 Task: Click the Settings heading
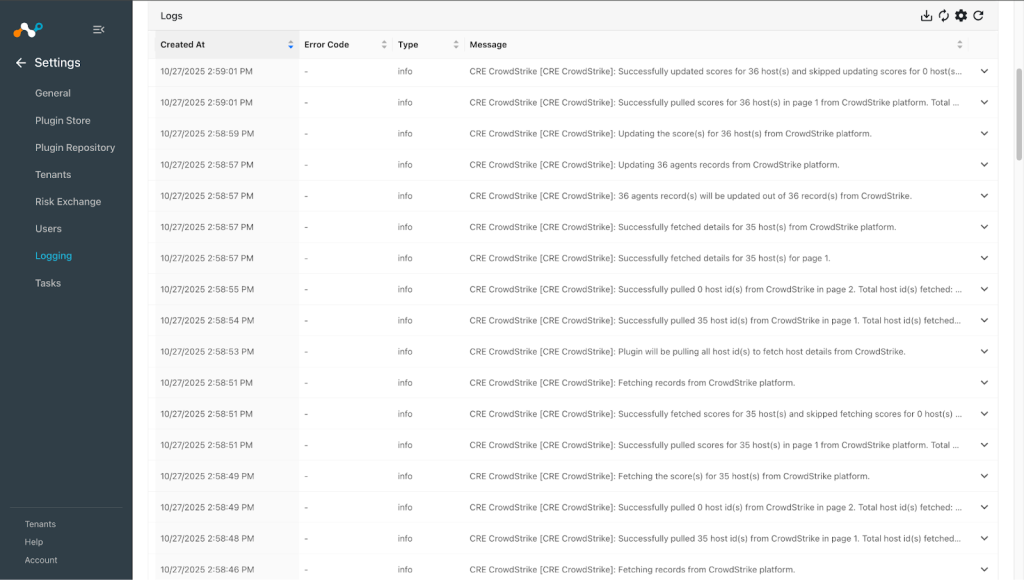click(x=57, y=63)
